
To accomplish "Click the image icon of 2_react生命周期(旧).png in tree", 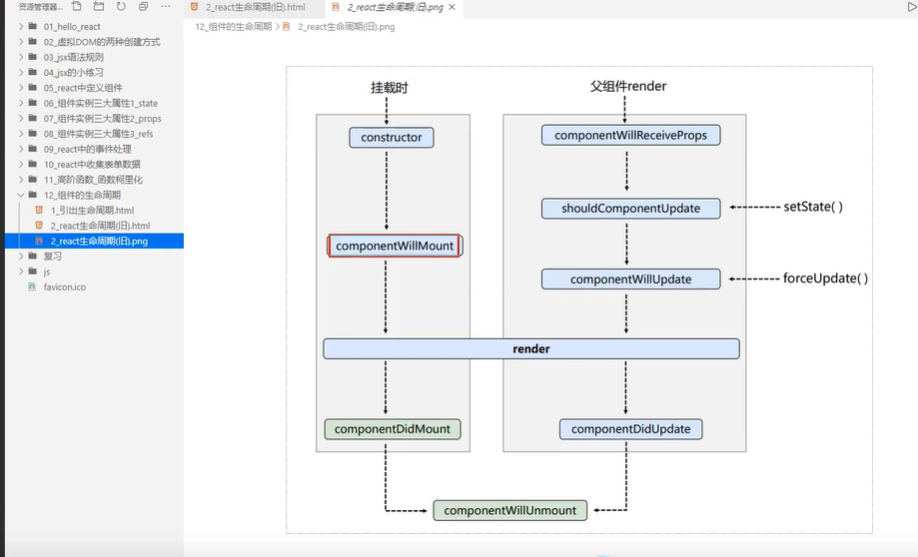I will click(x=39, y=241).
